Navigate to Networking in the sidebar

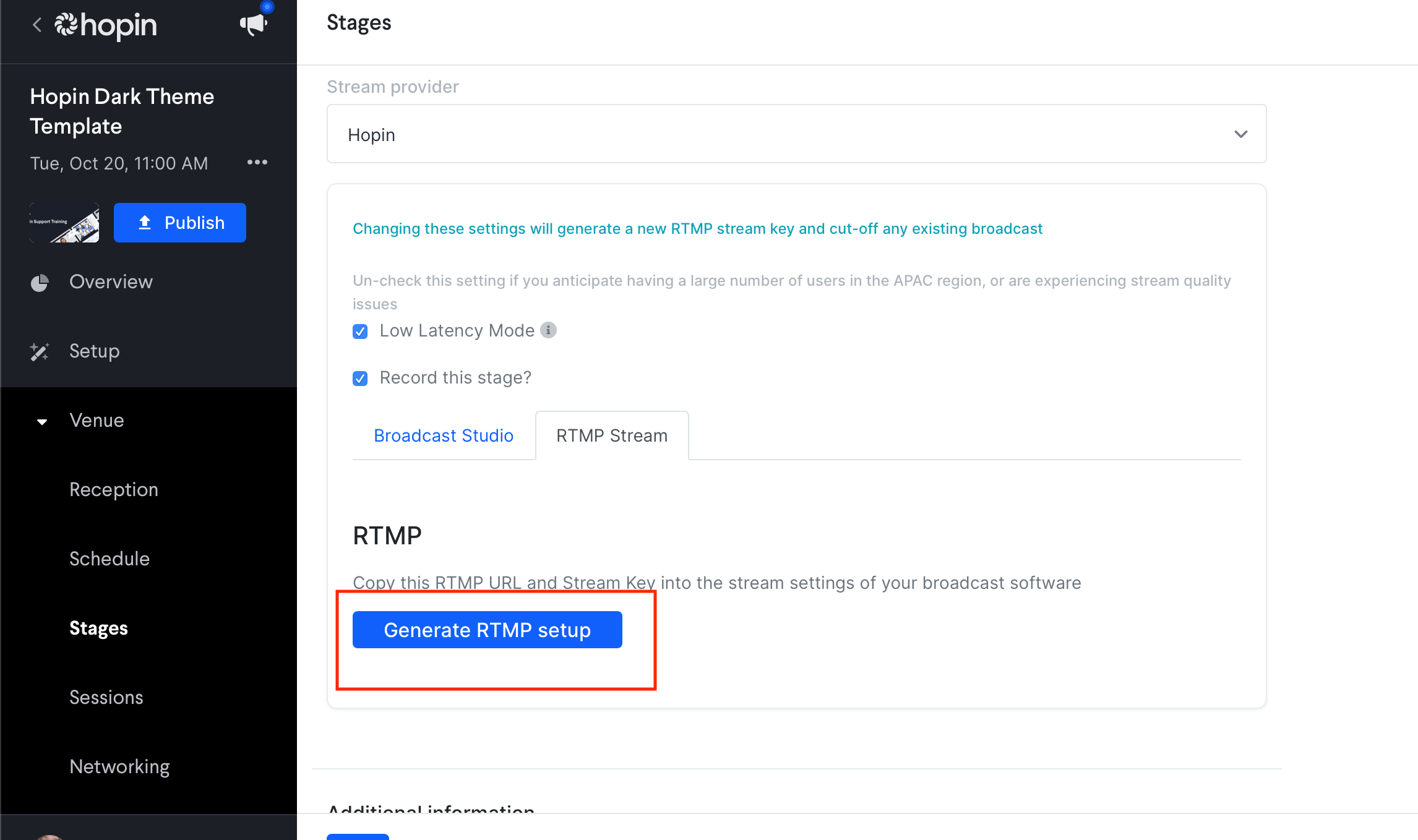(x=119, y=766)
